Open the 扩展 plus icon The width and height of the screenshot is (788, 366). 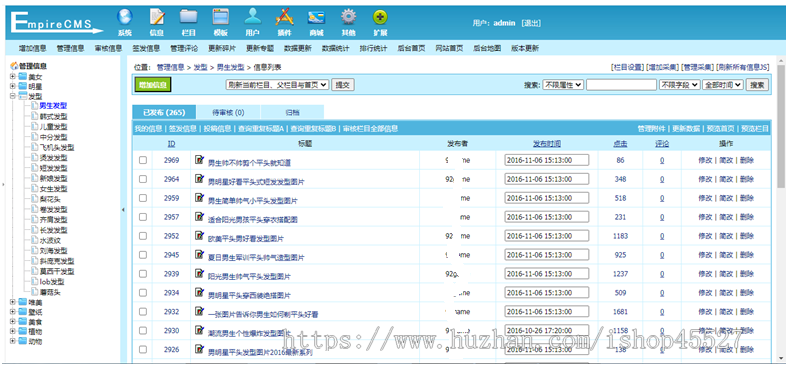pyautogui.click(x=380, y=18)
